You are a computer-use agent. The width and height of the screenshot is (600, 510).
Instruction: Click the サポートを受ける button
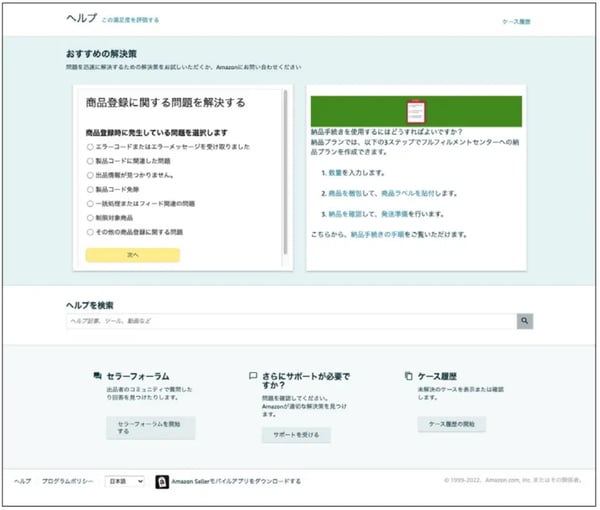coord(296,435)
